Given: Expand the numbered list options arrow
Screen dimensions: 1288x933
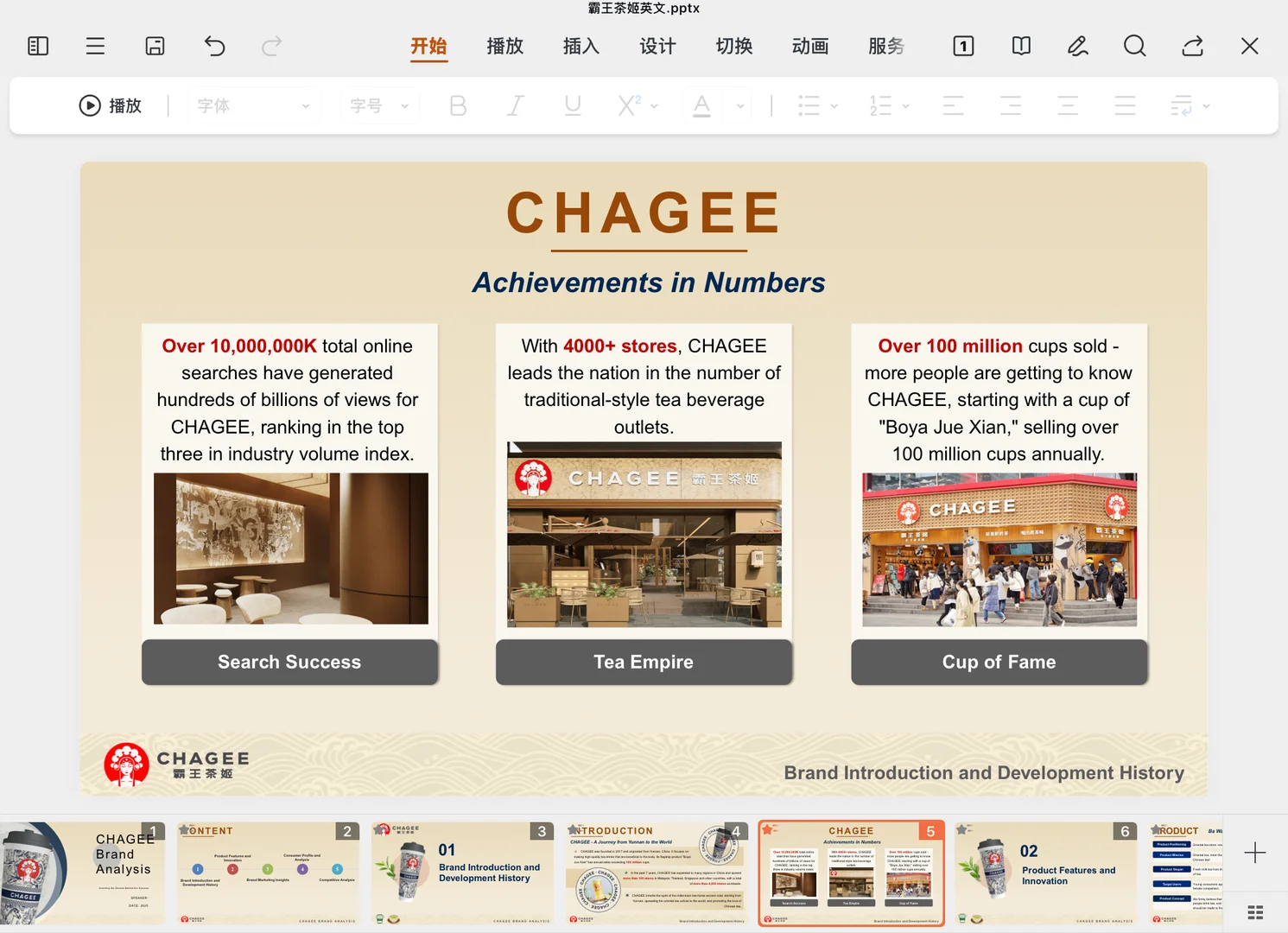Looking at the screenshot, I should 905,106.
